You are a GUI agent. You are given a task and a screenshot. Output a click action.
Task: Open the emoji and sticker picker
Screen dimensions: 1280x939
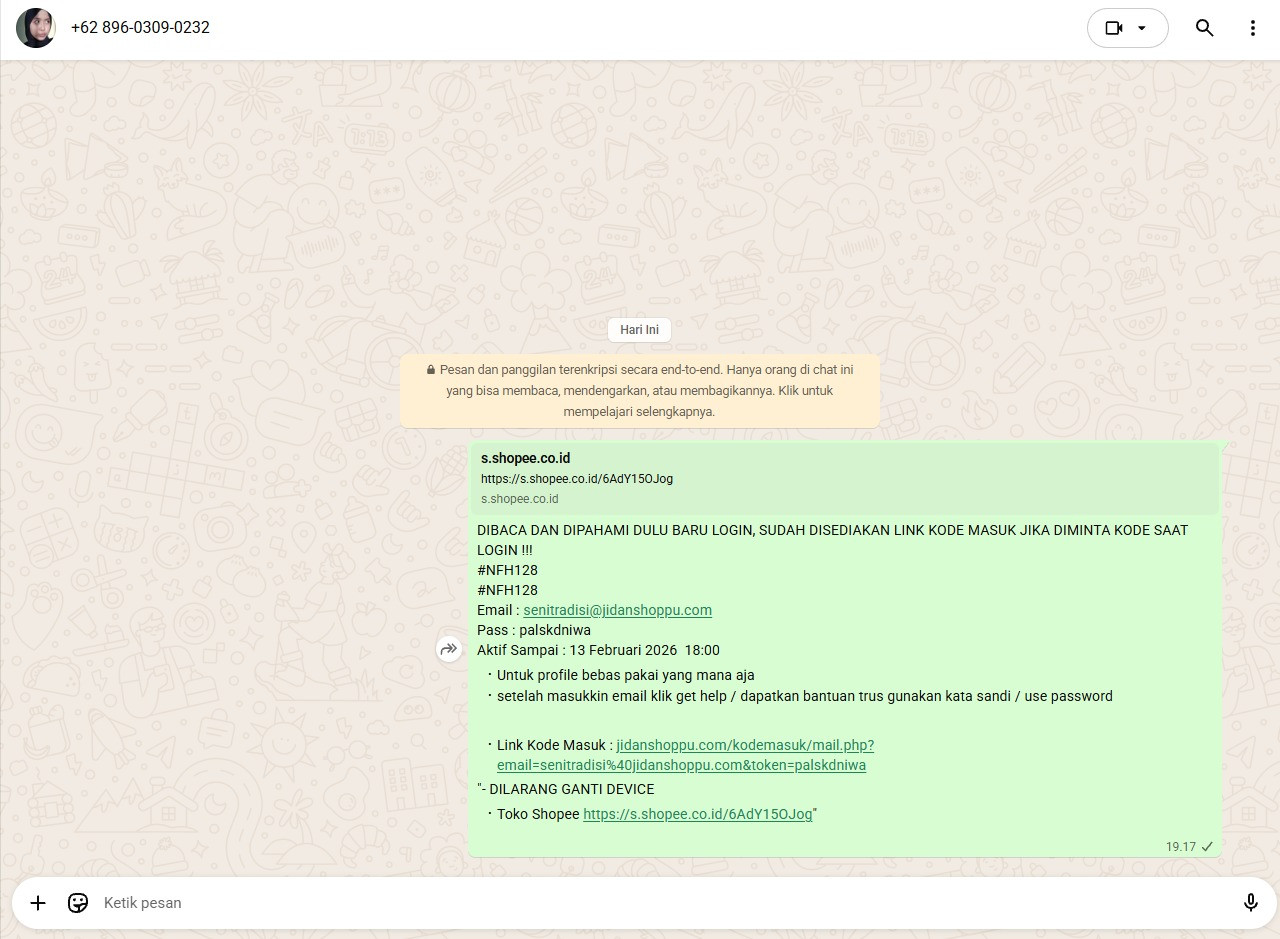click(x=78, y=903)
